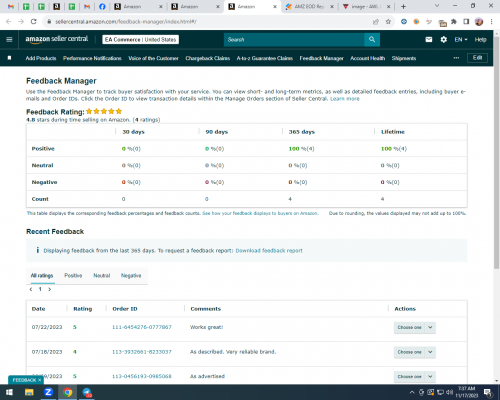Image resolution: width=500 pixels, height=400 pixels.
Task: Go to next feedback page arrow
Action: [50, 289]
